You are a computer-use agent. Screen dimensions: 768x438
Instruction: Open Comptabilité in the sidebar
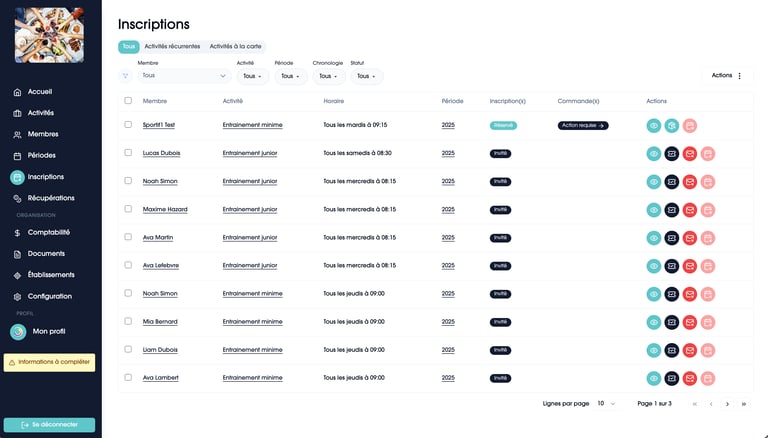click(48, 232)
